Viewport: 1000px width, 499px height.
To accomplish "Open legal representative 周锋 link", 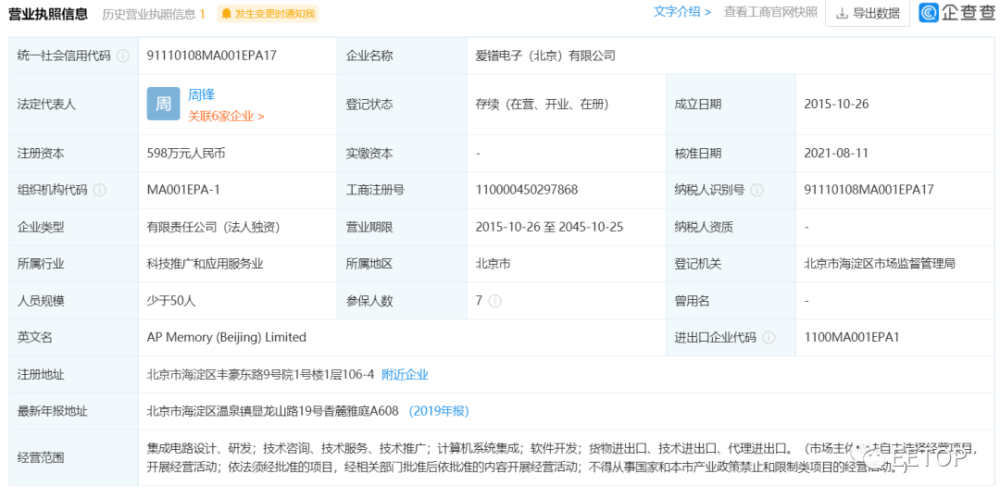I will (202, 95).
